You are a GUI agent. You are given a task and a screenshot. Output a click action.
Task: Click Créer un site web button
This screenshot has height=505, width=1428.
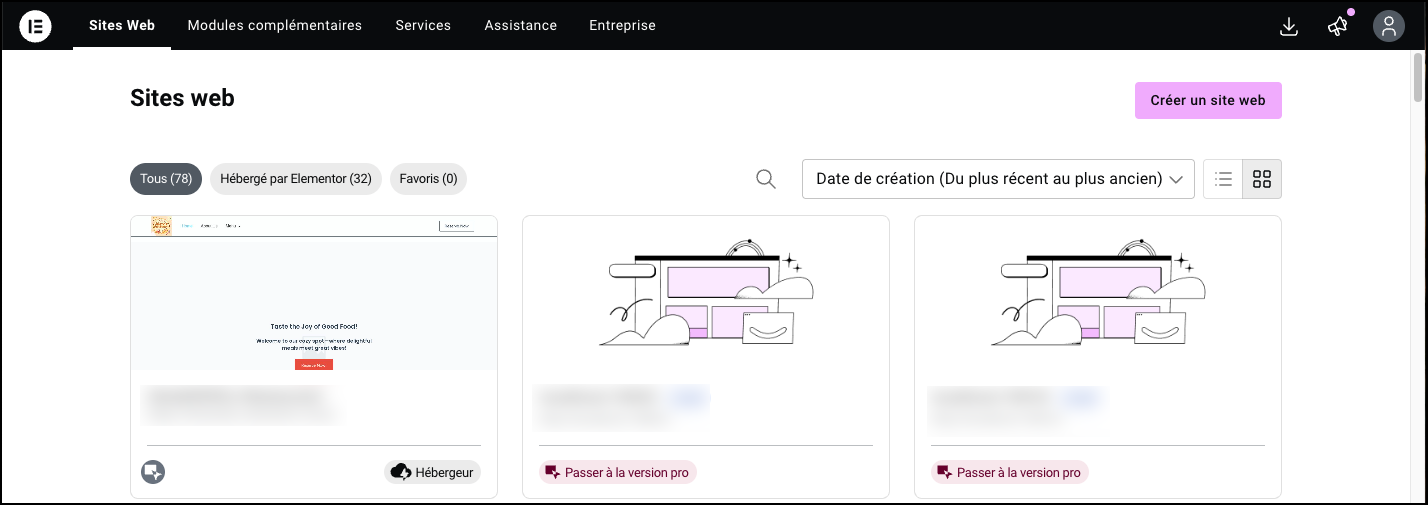[1208, 100]
